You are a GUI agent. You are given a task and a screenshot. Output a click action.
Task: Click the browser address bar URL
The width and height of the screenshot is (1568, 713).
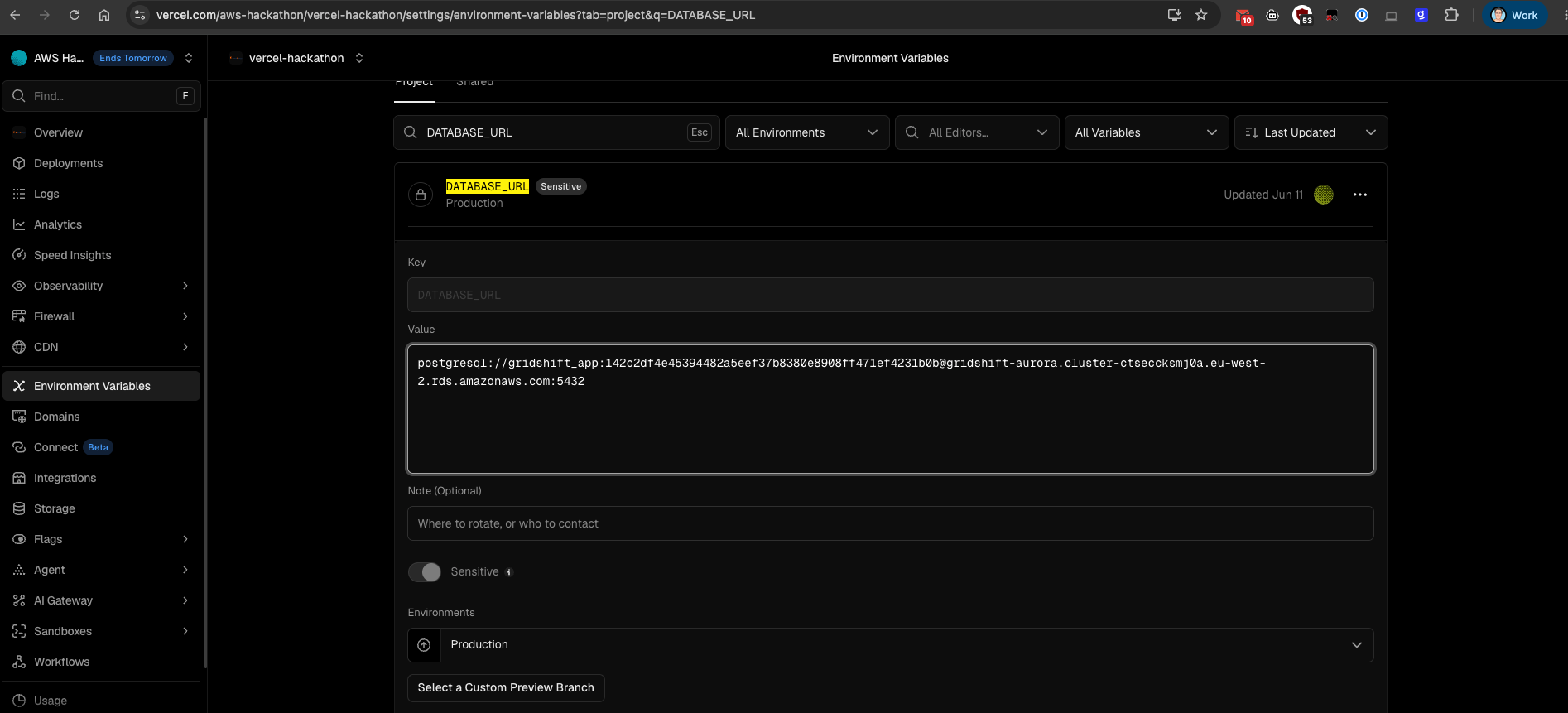[x=455, y=15]
